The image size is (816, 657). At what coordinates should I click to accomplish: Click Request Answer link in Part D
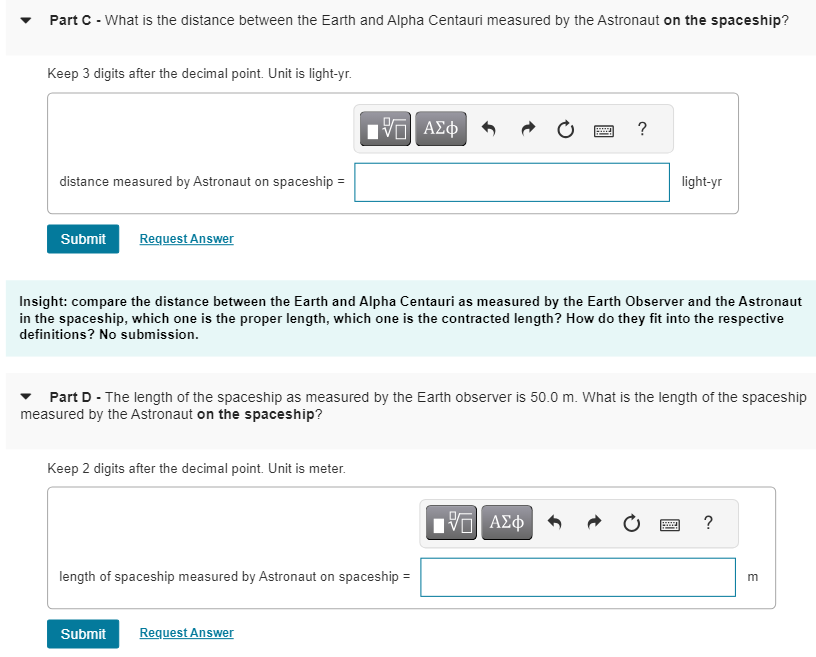point(186,632)
